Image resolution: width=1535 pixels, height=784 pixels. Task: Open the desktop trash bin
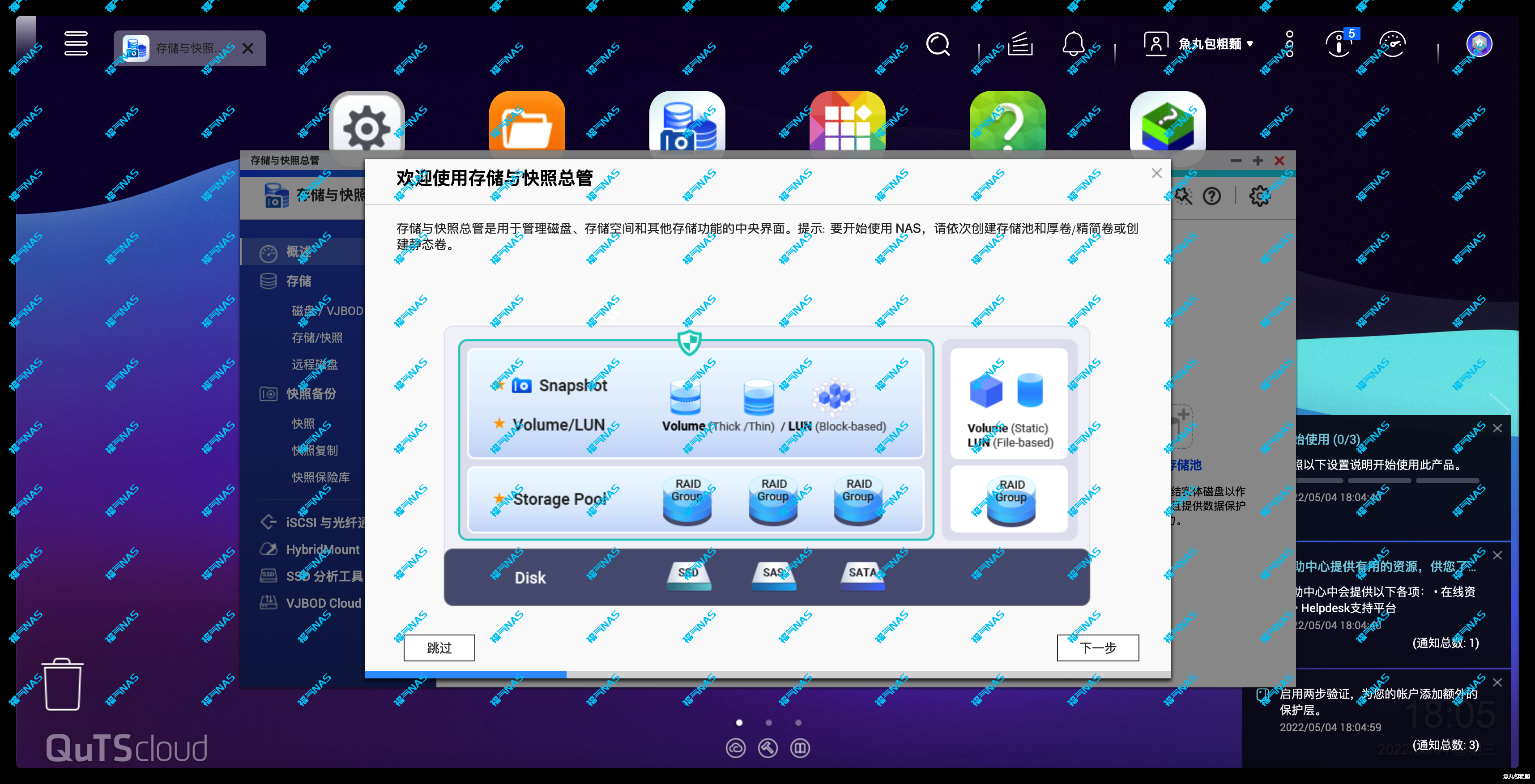[63, 684]
